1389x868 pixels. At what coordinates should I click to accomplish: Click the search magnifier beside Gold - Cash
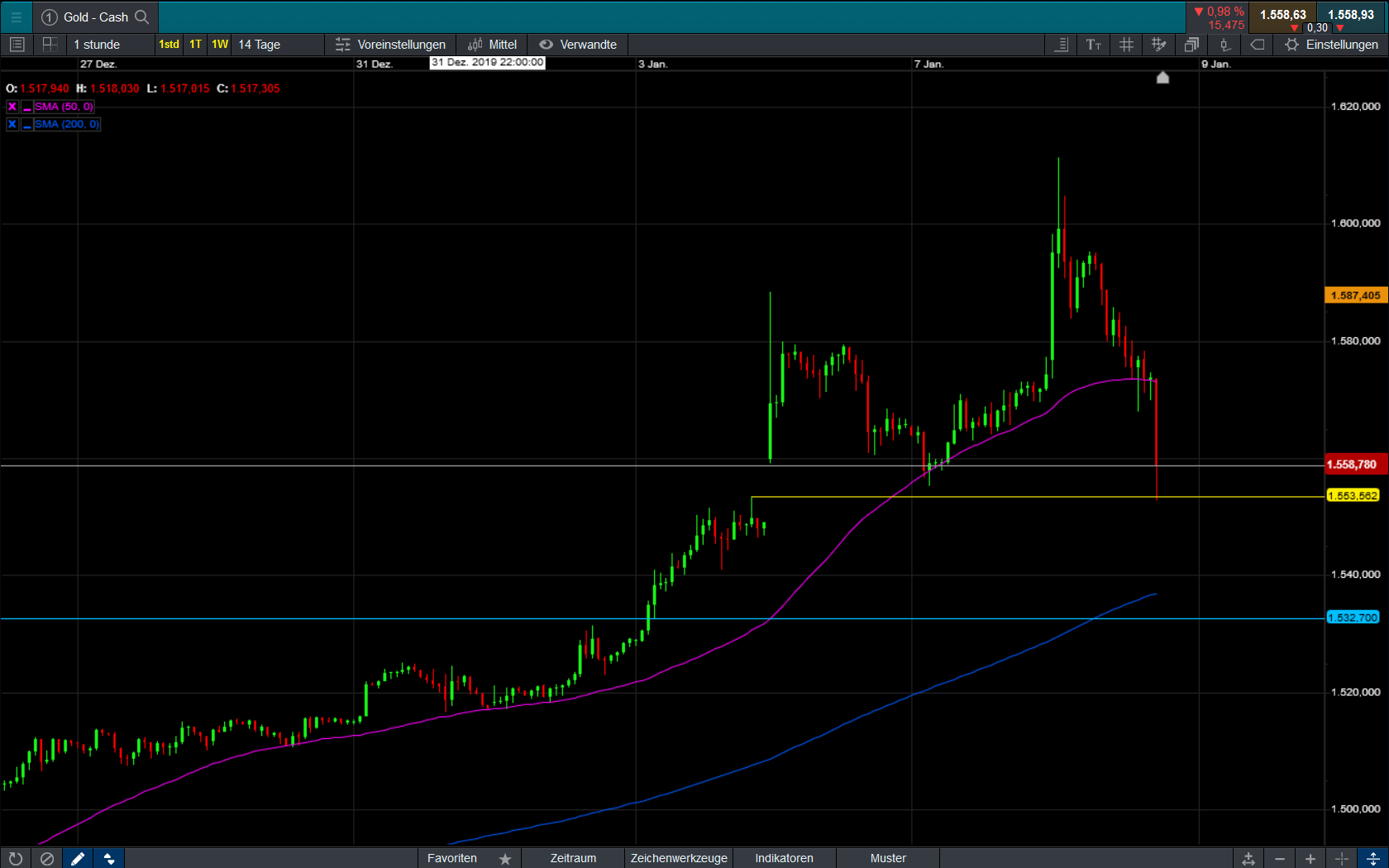[x=142, y=17]
